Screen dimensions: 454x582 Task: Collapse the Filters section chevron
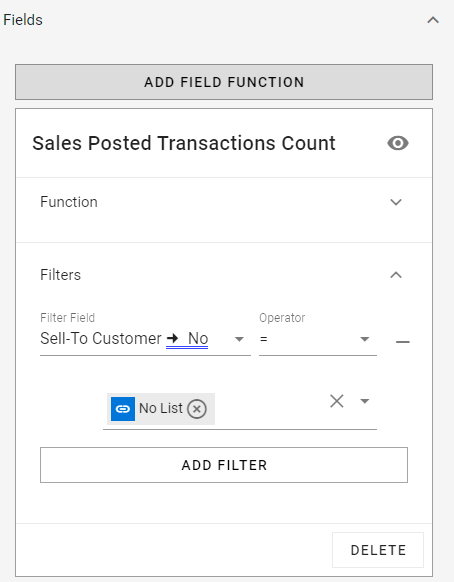(x=396, y=275)
